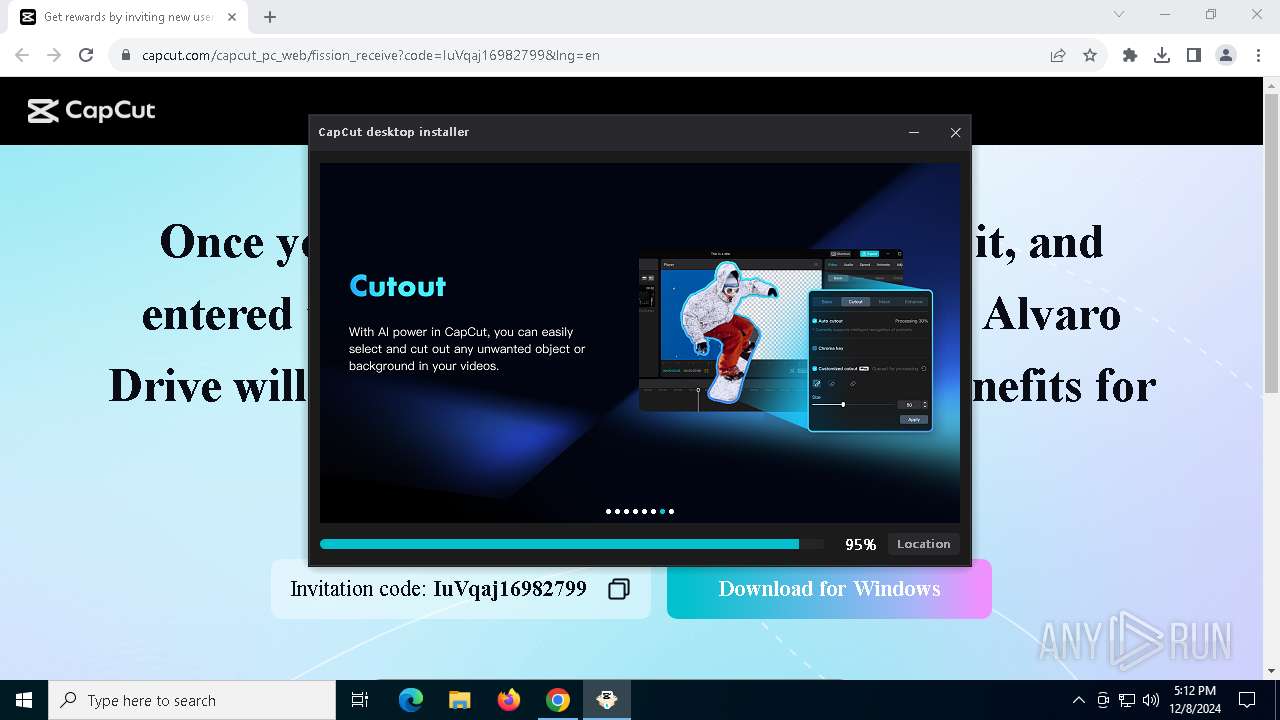Switch to Chrome on the taskbar
The width and height of the screenshot is (1280, 720).
(558, 700)
